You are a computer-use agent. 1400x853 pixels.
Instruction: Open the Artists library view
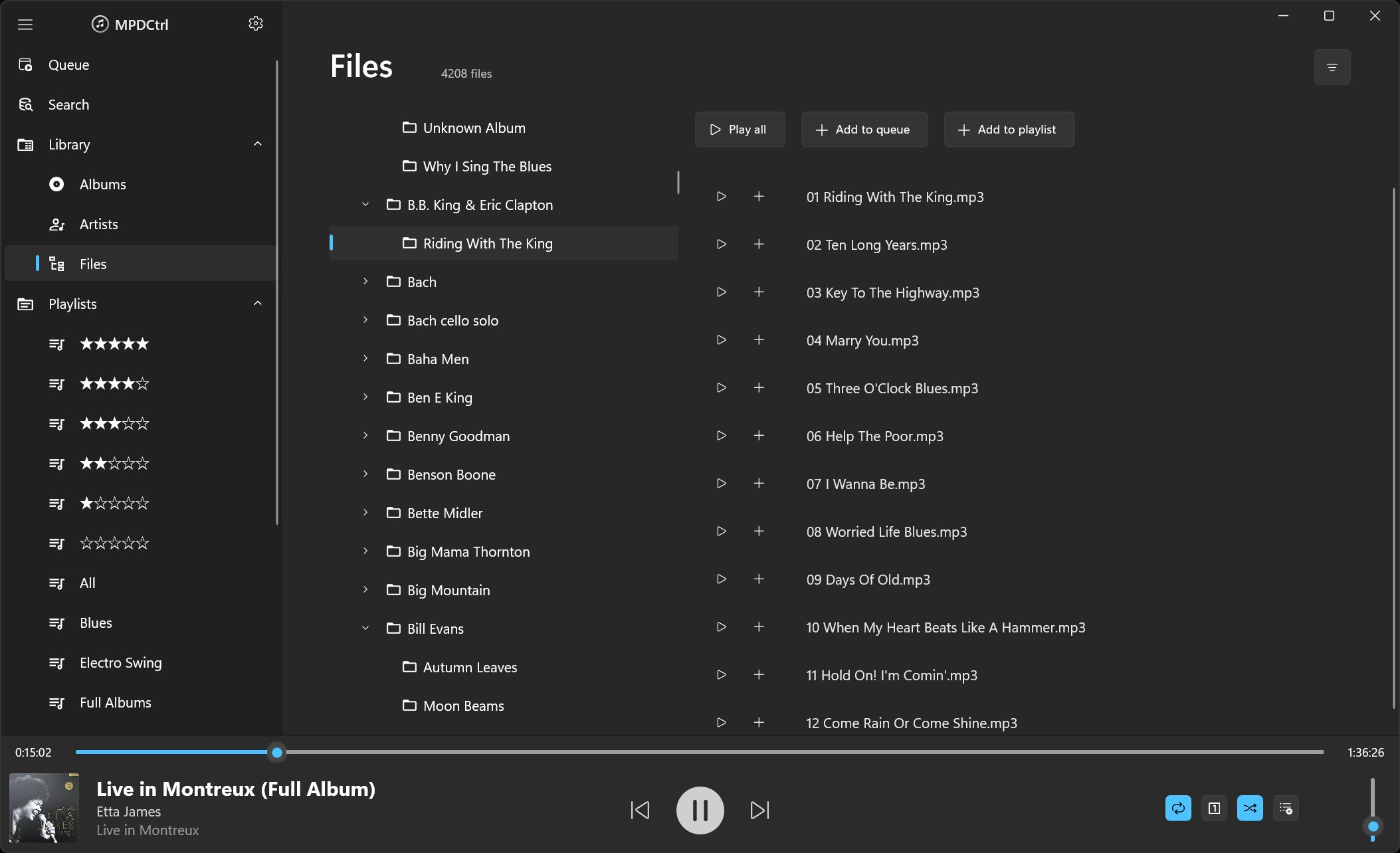tap(140, 224)
